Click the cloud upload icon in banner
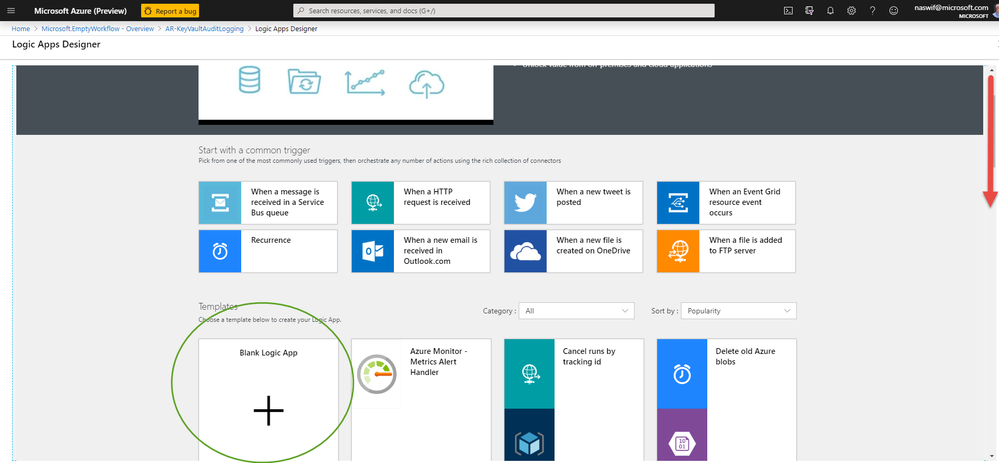This screenshot has width=999, height=463. point(426,83)
